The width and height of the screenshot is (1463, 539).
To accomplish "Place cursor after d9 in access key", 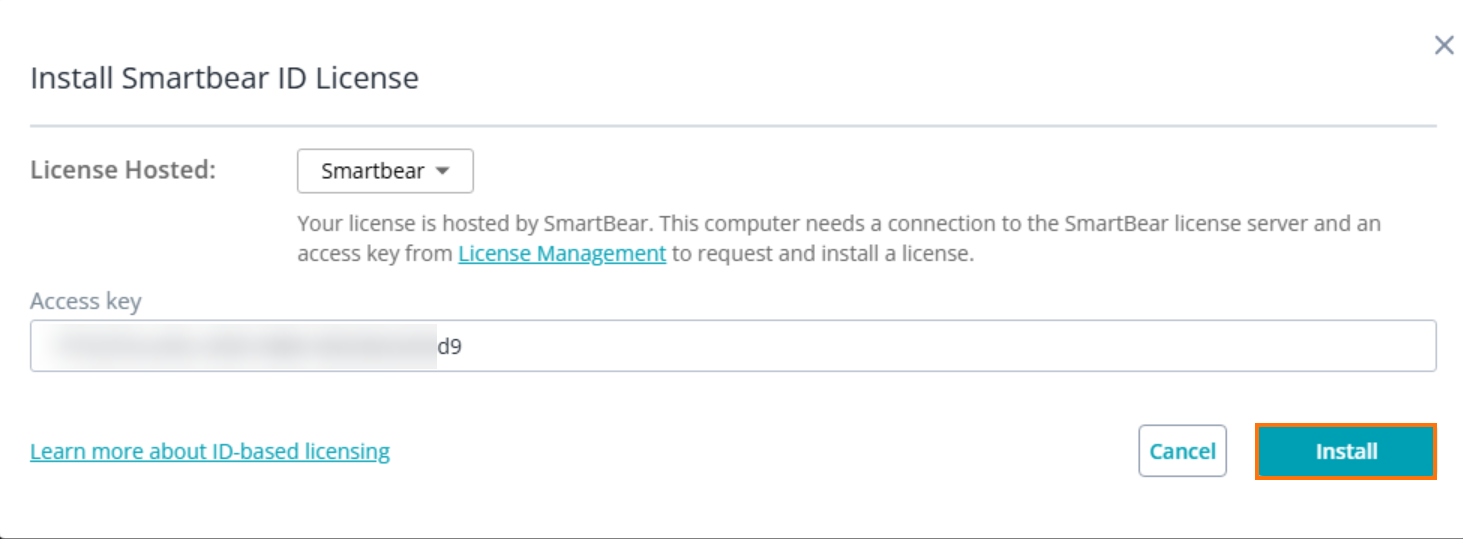I will click(463, 347).
